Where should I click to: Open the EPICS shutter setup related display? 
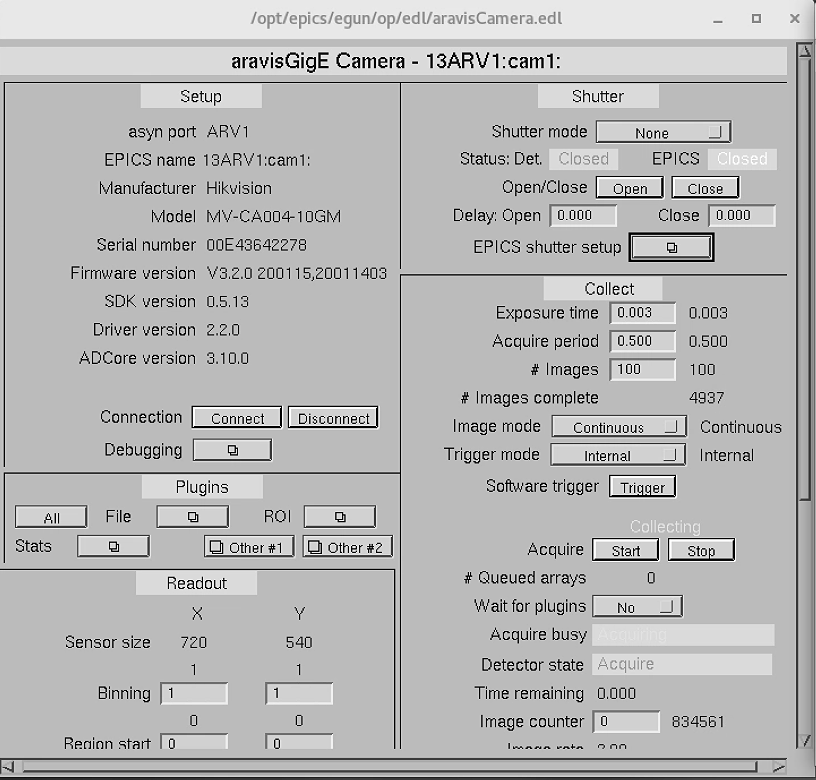coord(670,245)
